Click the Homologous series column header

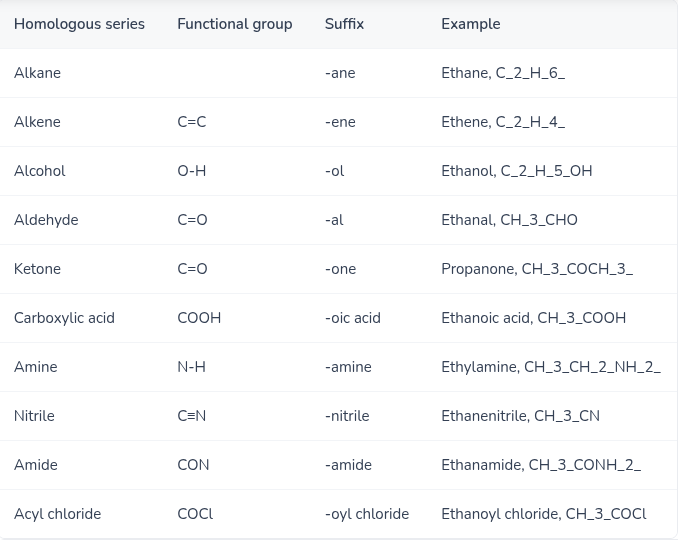tap(79, 24)
